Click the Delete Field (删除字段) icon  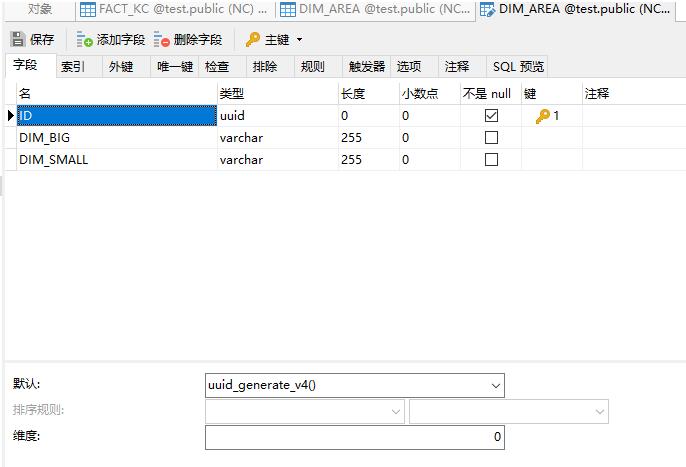click(x=162, y=40)
